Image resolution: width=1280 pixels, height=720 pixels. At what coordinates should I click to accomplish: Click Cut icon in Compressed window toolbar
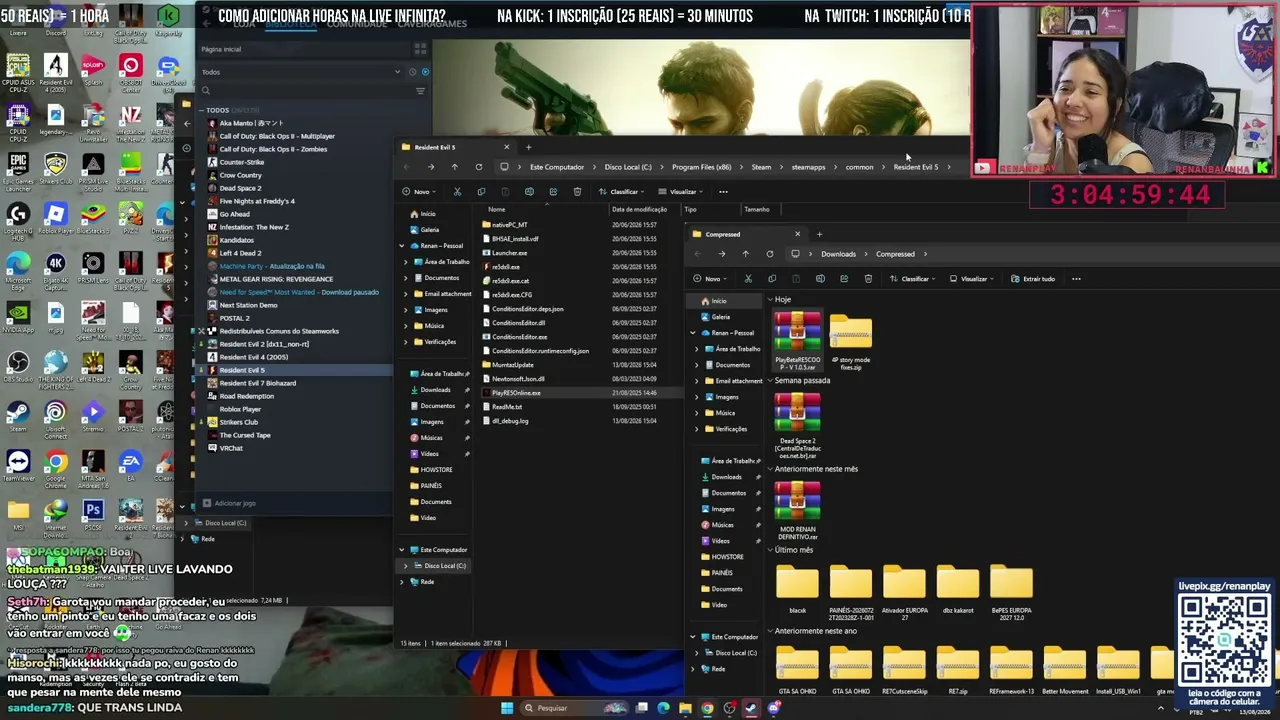click(x=748, y=279)
